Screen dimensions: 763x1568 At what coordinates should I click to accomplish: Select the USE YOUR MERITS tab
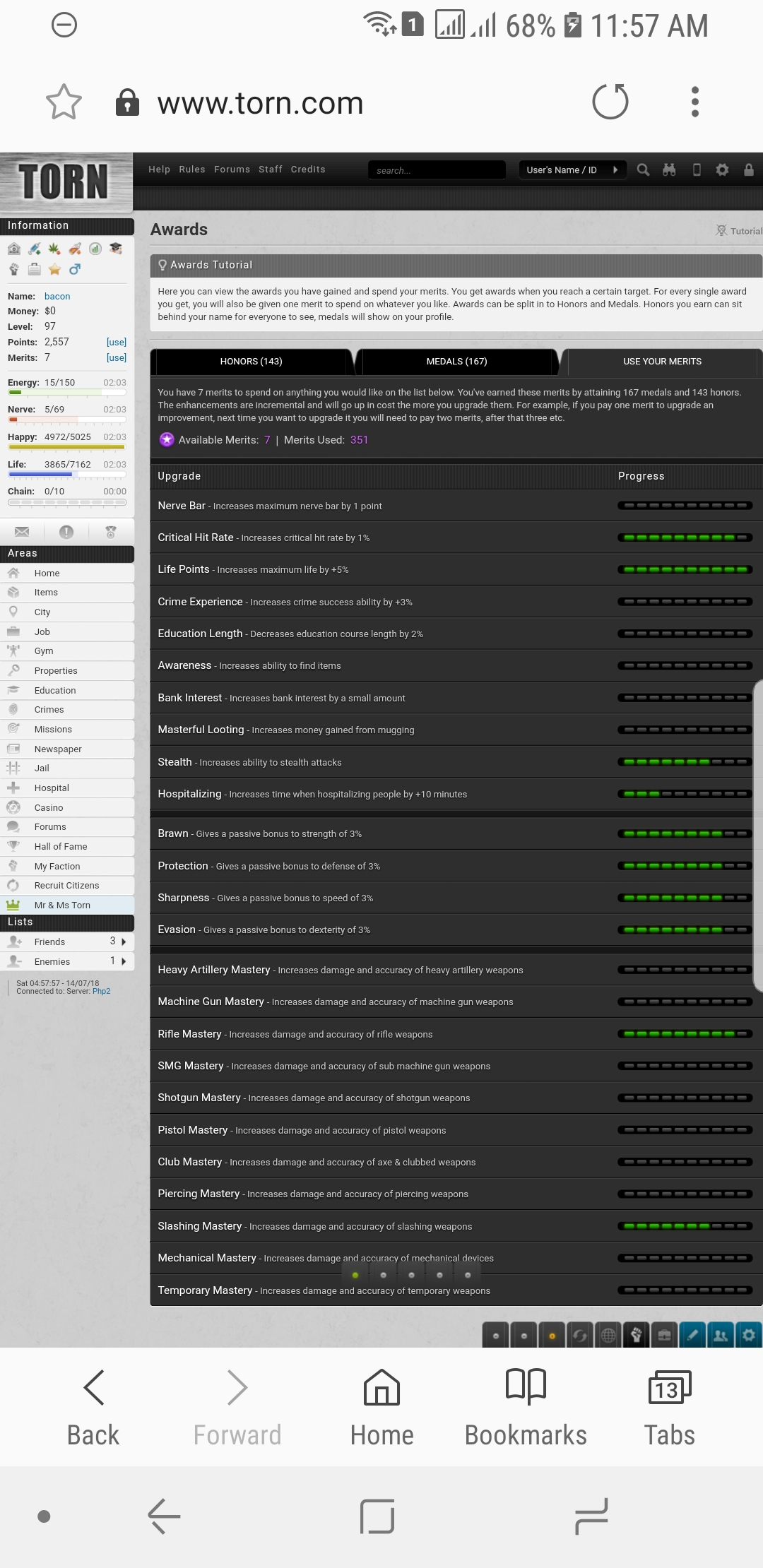click(663, 361)
